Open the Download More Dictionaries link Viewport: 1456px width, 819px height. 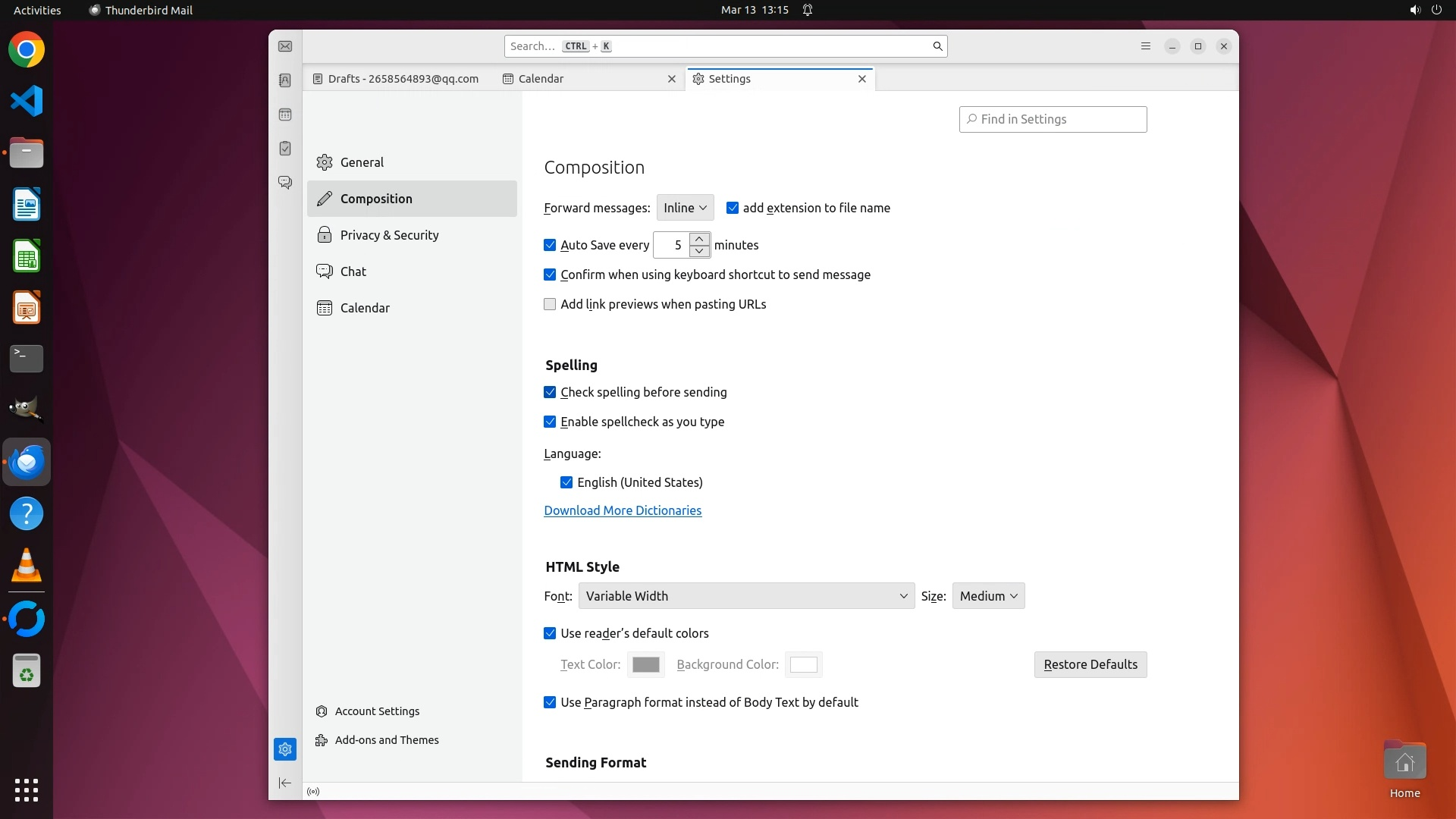(x=623, y=511)
